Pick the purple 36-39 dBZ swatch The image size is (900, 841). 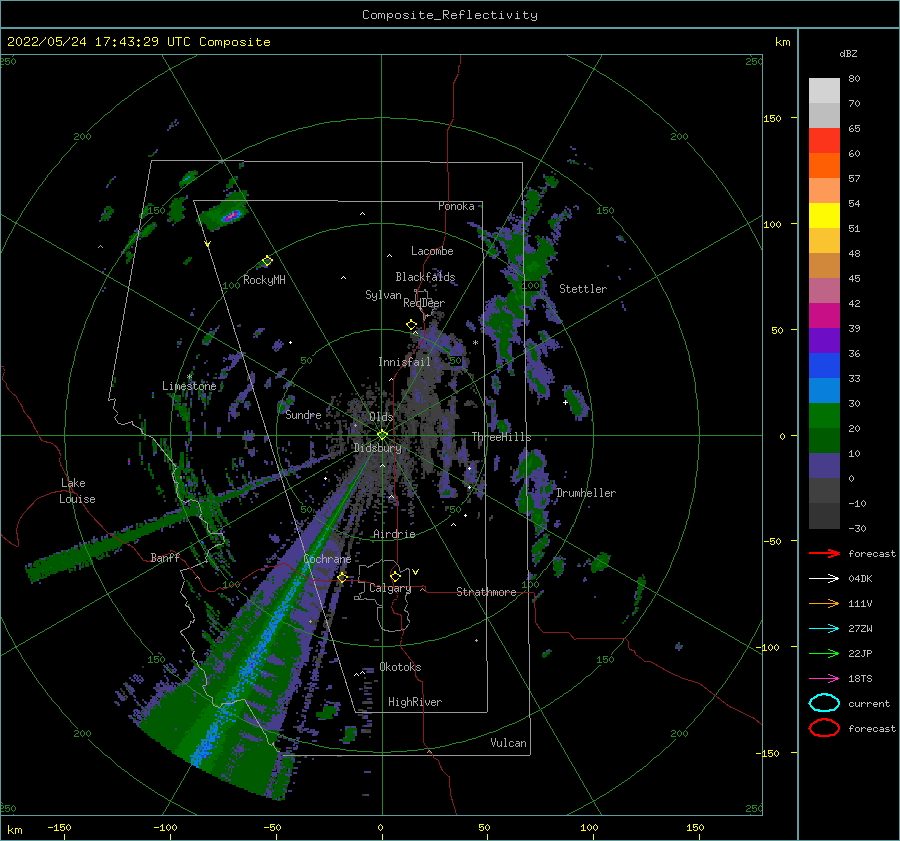coord(824,340)
